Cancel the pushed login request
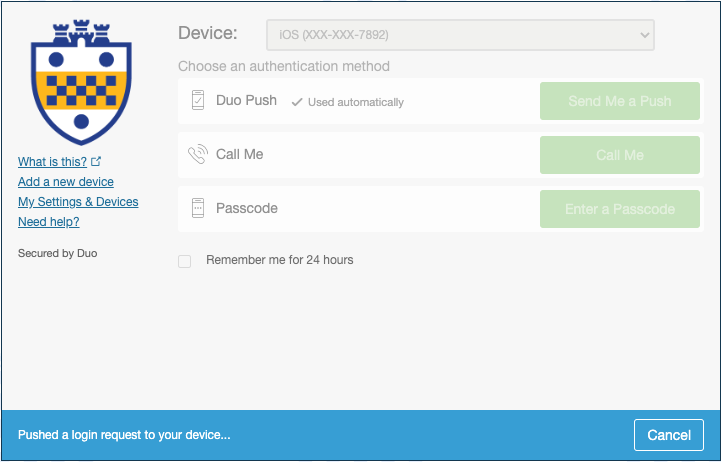Viewport: 721px width, 462px height. [669, 435]
